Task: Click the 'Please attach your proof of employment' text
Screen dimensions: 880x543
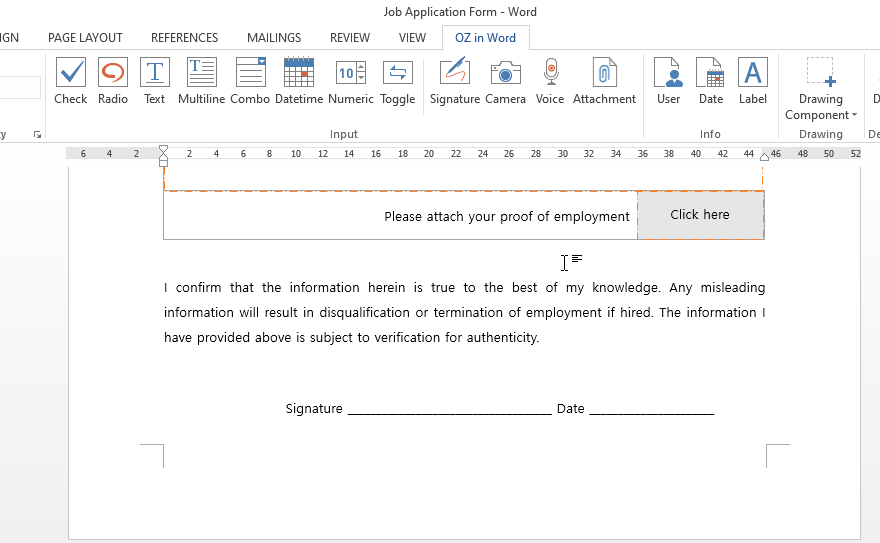Action: pyautogui.click(x=507, y=217)
